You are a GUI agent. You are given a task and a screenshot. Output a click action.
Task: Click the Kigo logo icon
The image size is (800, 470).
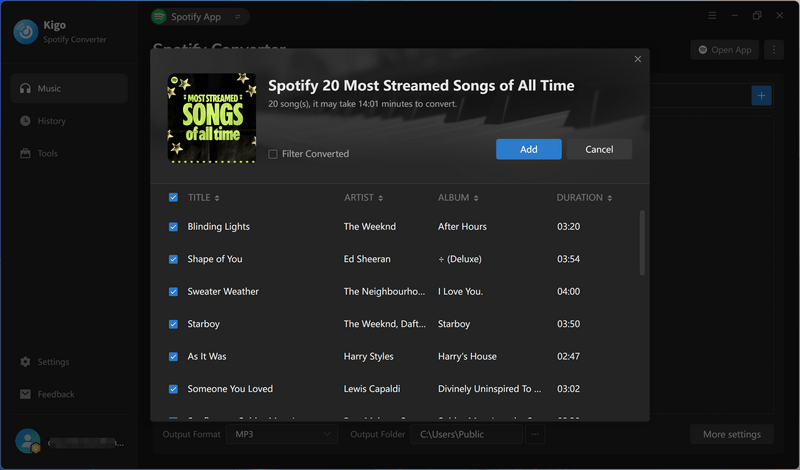point(26,32)
